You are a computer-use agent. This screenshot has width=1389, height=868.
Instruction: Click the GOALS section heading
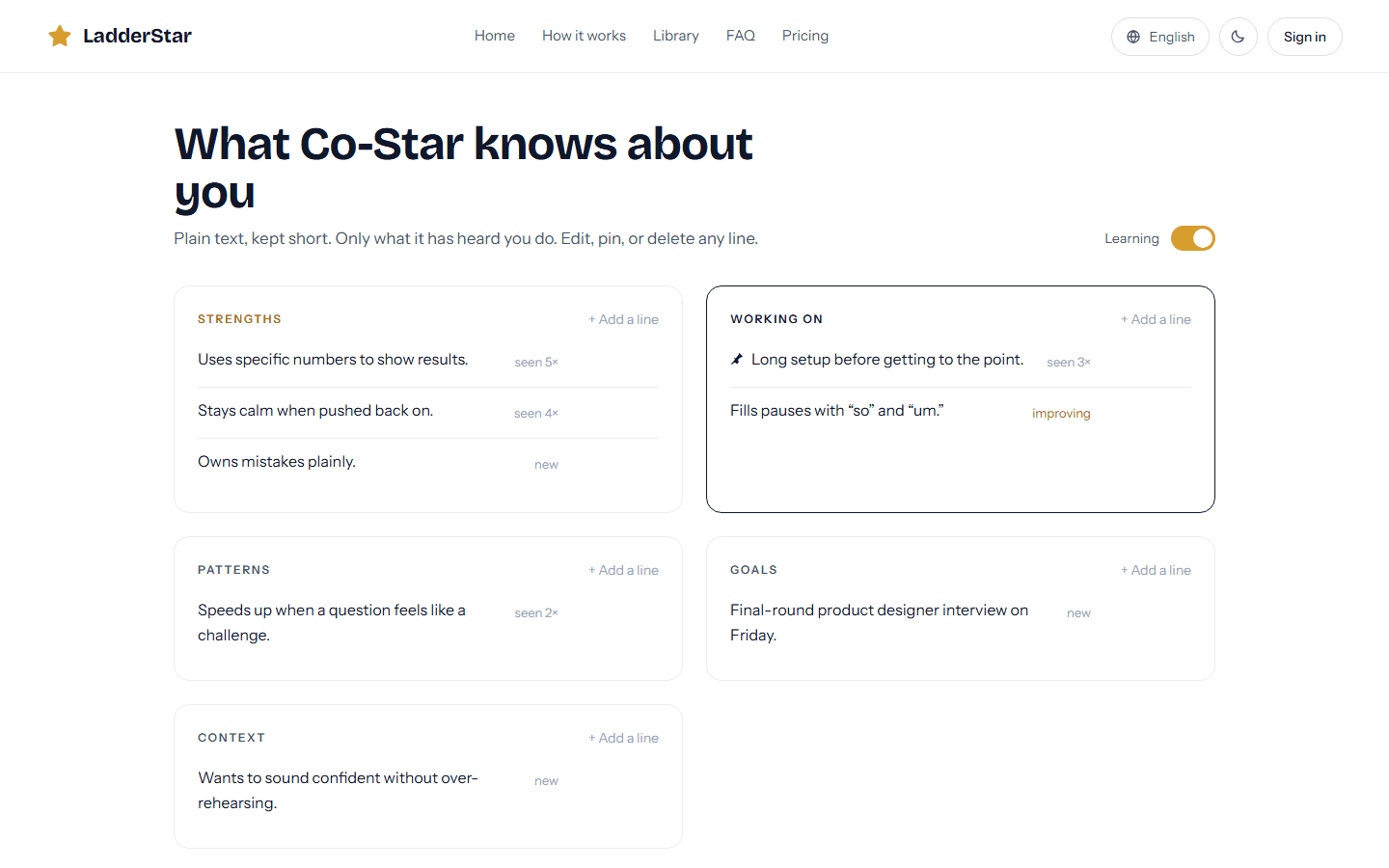point(754,570)
